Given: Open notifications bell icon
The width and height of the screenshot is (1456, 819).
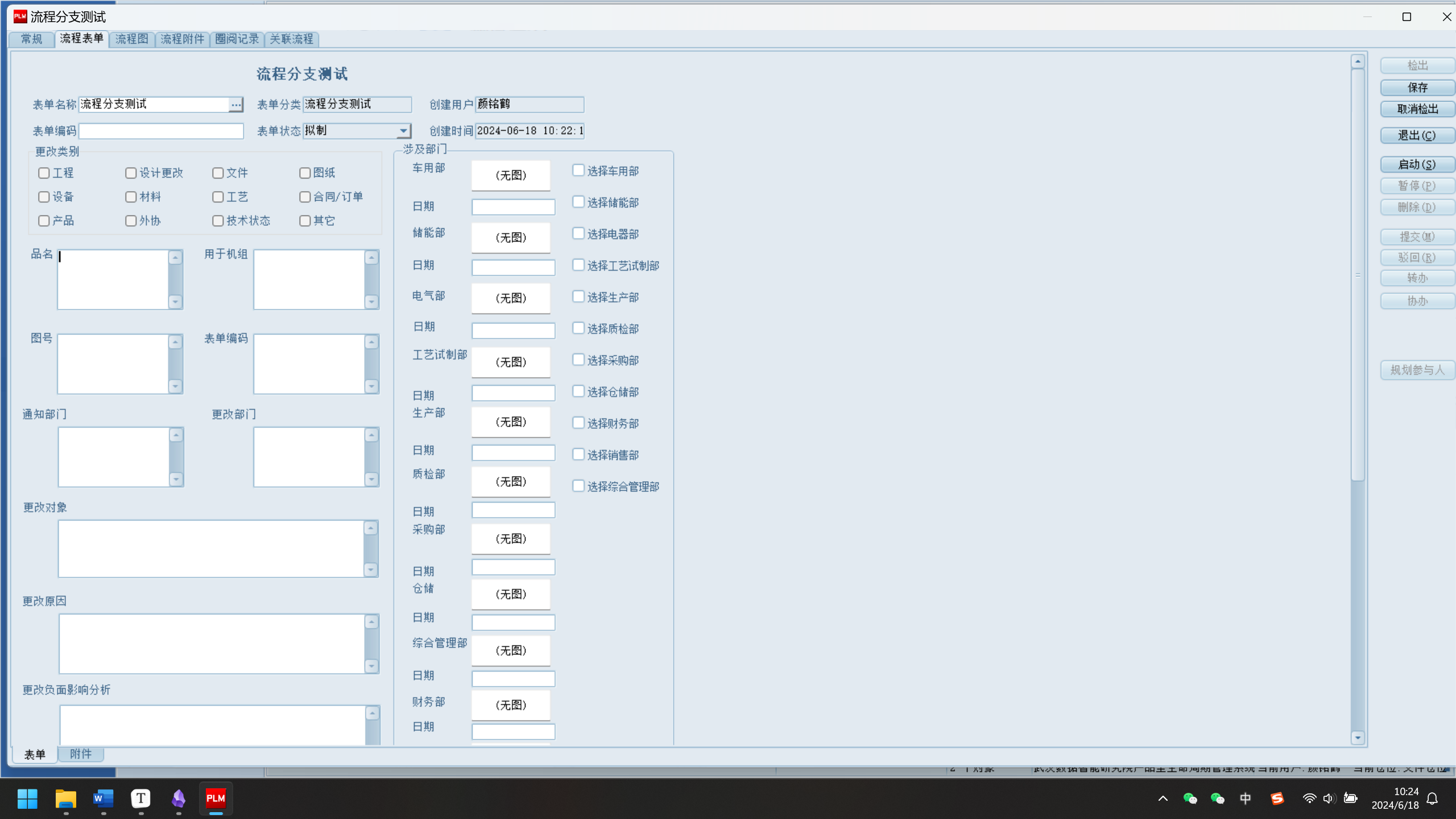Looking at the screenshot, I should pyautogui.click(x=1433, y=799).
